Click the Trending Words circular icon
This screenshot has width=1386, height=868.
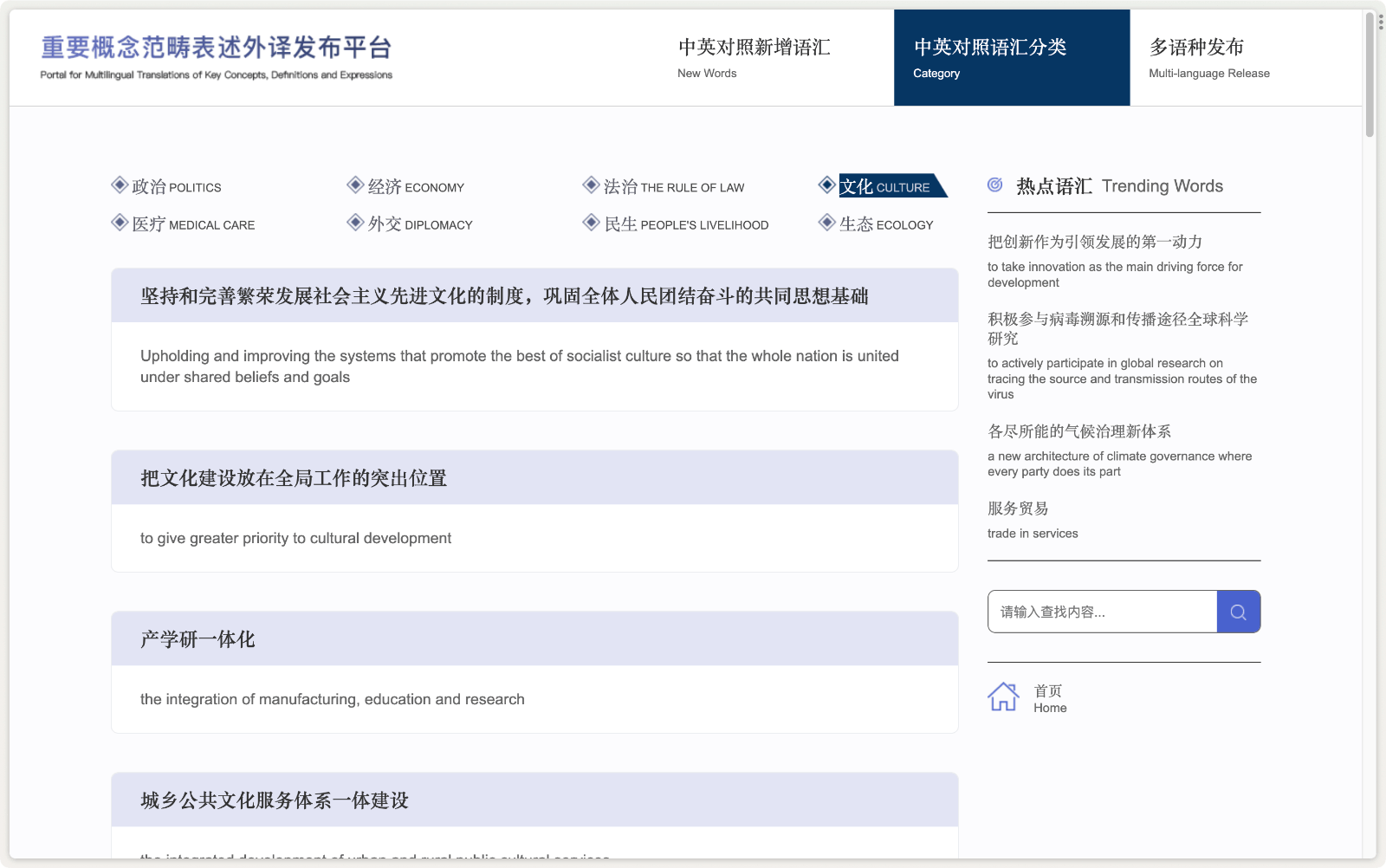pyautogui.click(x=994, y=183)
